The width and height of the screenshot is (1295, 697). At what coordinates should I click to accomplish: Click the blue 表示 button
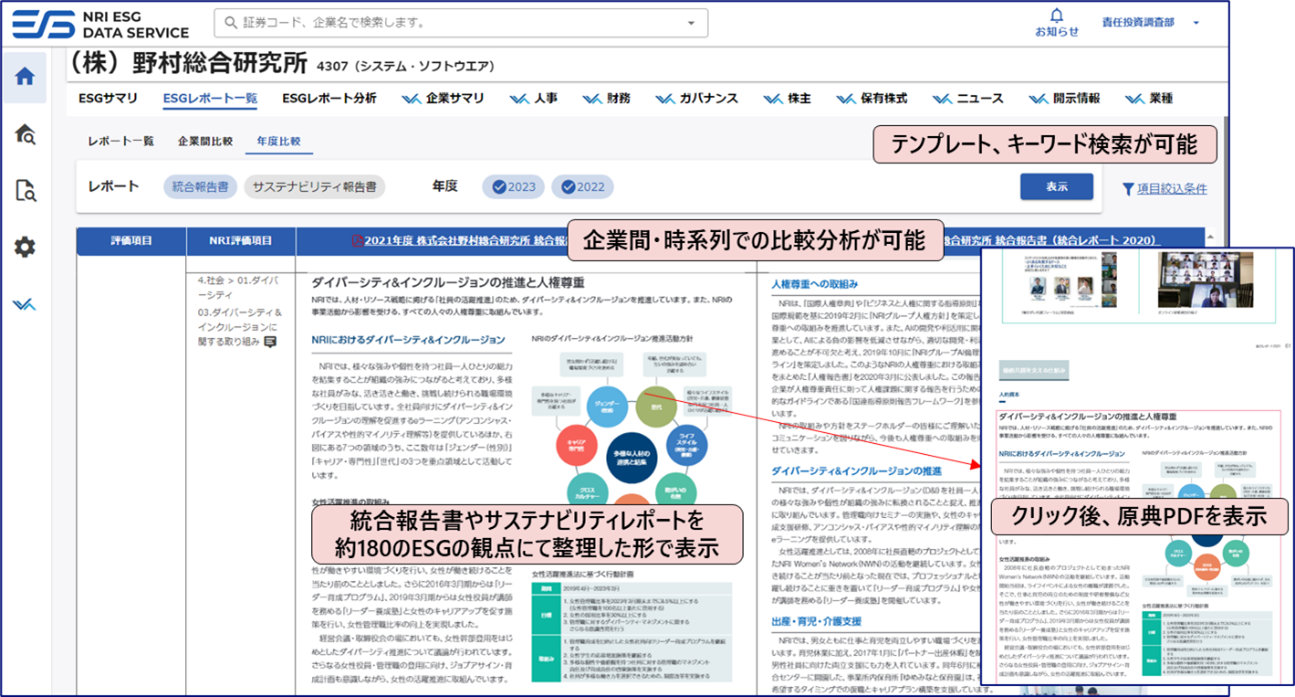(1056, 186)
